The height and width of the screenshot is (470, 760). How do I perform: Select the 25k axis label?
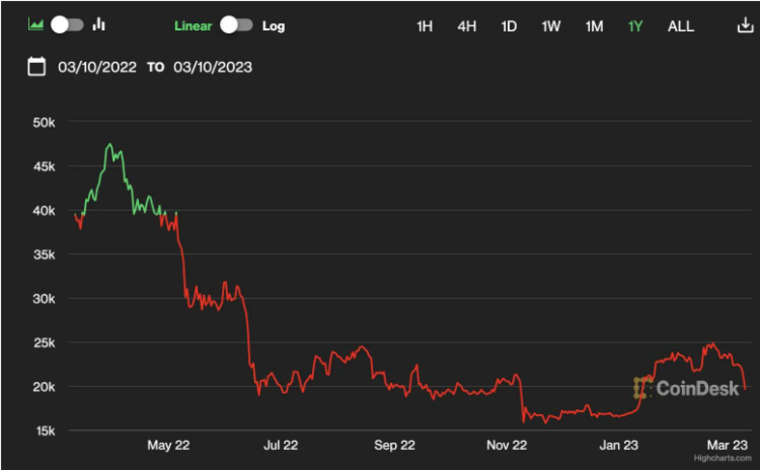[44, 343]
